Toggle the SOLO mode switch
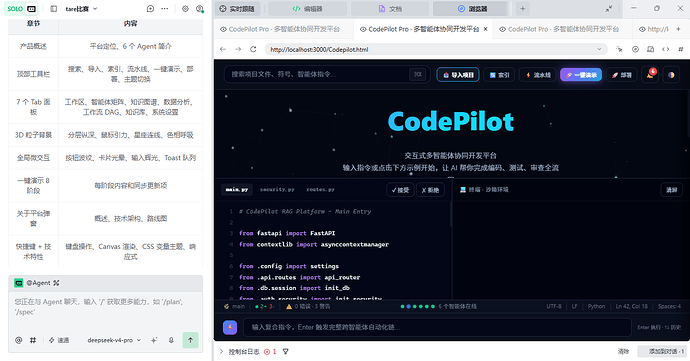The height and width of the screenshot is (361, 690). 21,9
